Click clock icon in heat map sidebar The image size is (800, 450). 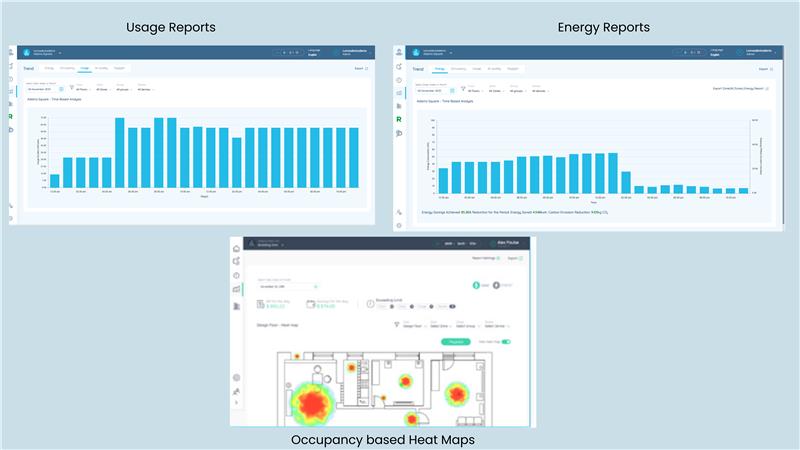tap(237, 275)
